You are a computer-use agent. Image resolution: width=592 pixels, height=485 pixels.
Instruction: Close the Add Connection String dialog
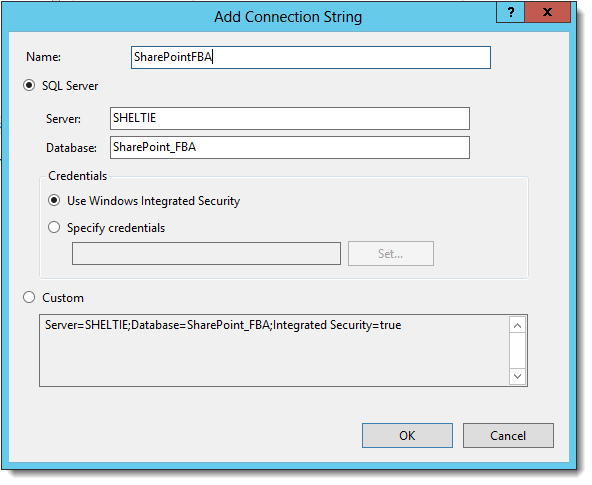click(547, 12)
